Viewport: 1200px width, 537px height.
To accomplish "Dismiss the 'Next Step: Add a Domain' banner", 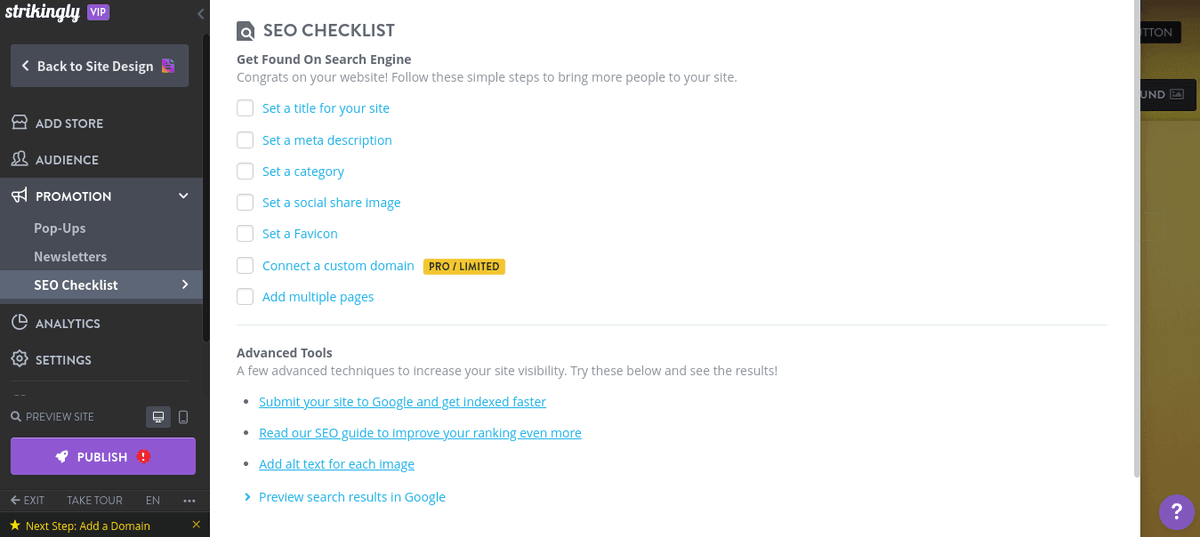I will [x=196, y=525].
